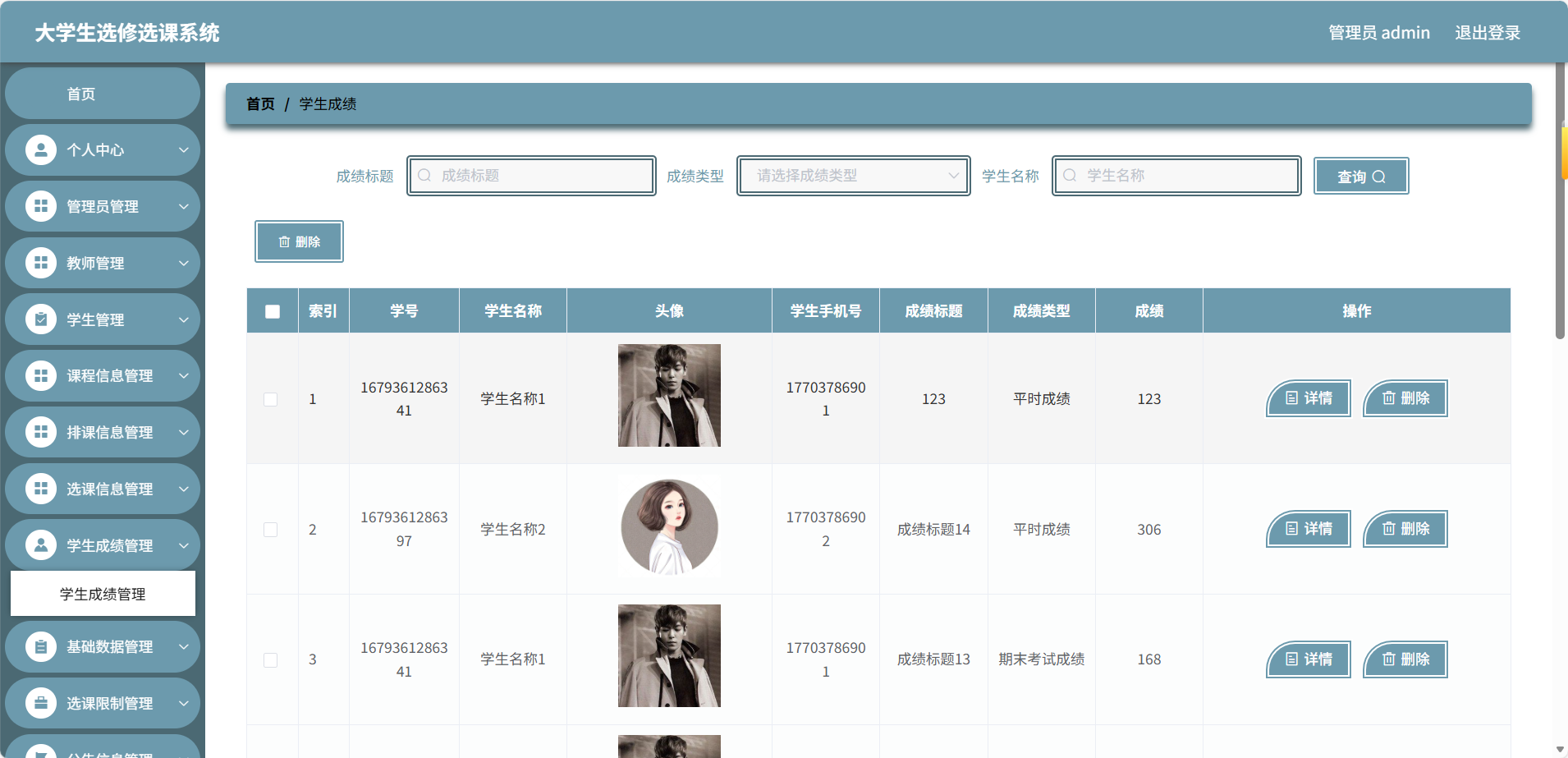
Task: Click the search icon in 成绩标题 field
Action: pos(424,175)
